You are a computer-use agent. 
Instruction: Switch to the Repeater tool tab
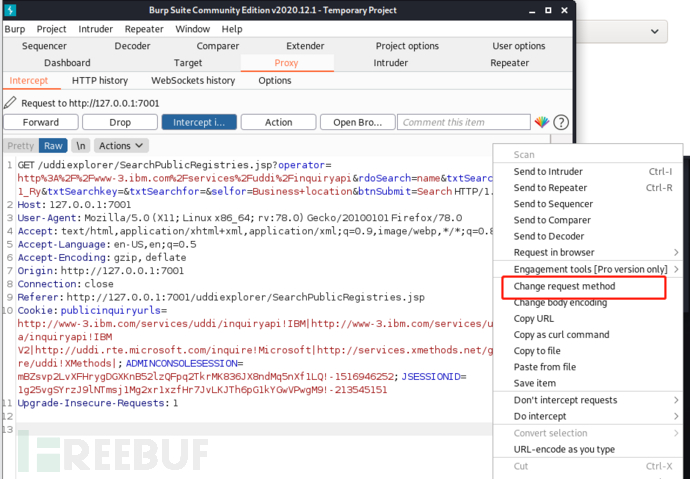click(510, 63)
